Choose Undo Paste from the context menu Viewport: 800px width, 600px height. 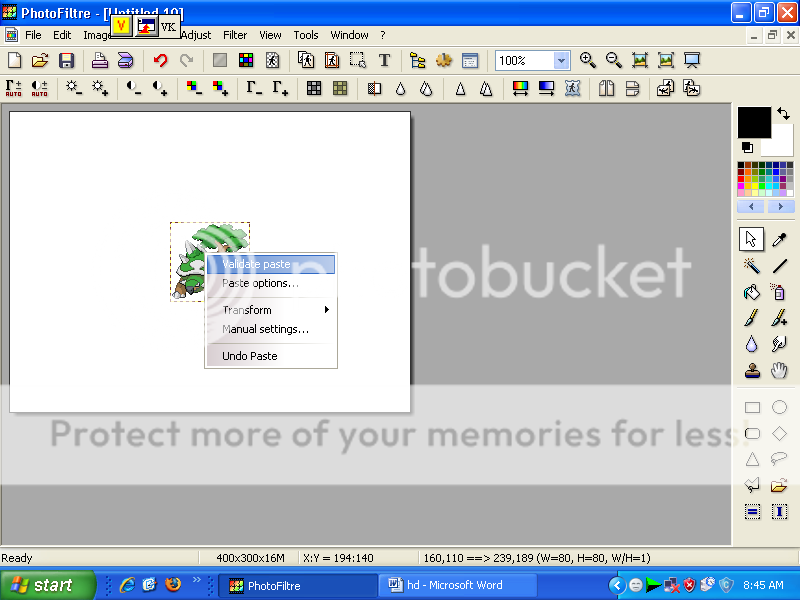tap(271, 356)
